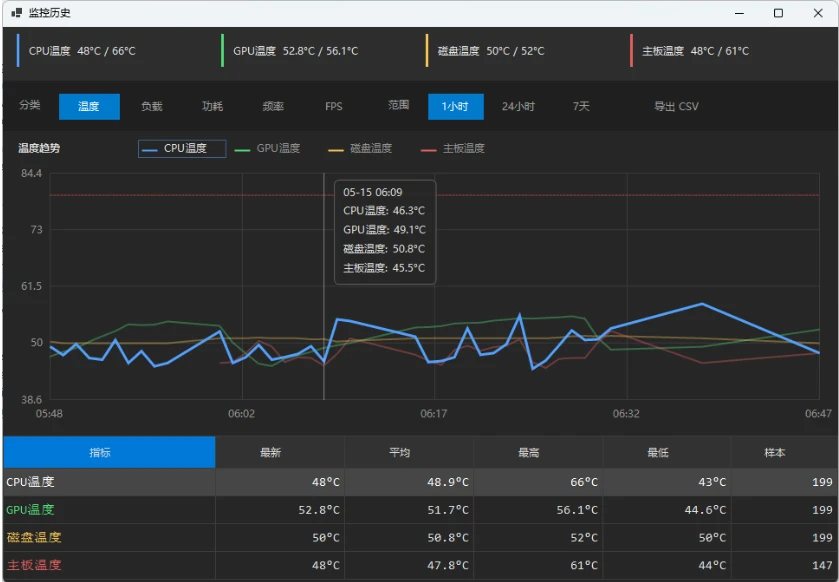Image resolution: width=839 pixels, height=582 pixels.
Task: Click the 导出 CSV button
Action: click(676, 106)
